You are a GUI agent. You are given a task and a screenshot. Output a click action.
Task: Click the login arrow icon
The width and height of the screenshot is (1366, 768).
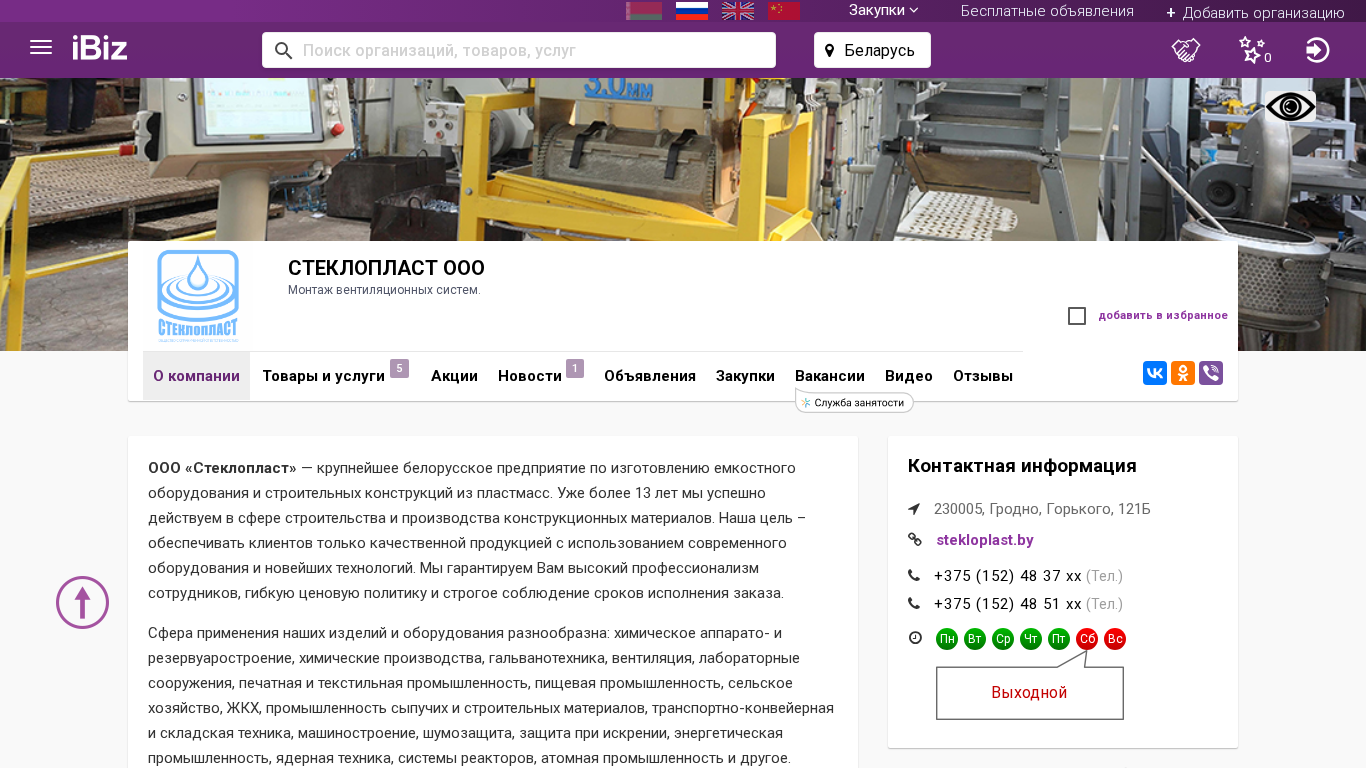[1318, 50]
